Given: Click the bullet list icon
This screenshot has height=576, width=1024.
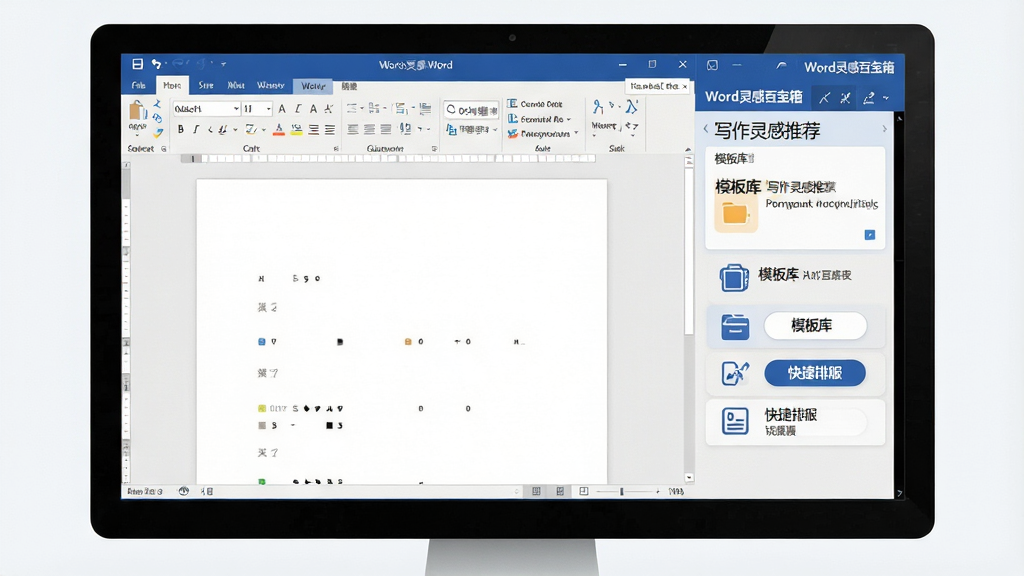Looking at the screenshot, I should [x=353, y=108].
